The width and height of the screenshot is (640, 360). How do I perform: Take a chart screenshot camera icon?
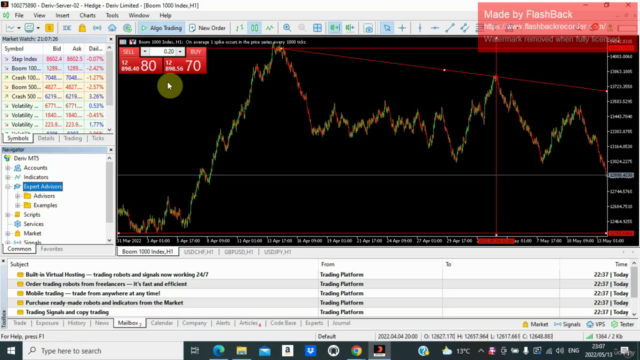coord(368,28)
